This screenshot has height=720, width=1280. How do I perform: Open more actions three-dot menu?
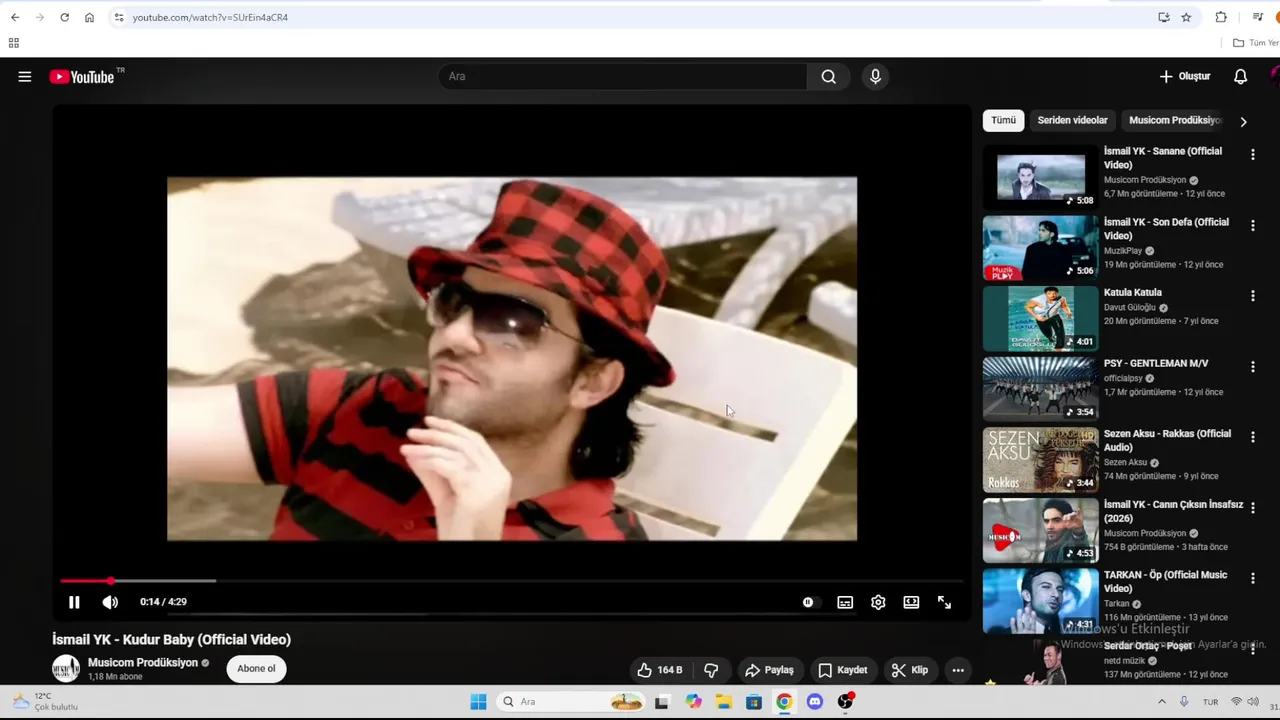point(958,670)
